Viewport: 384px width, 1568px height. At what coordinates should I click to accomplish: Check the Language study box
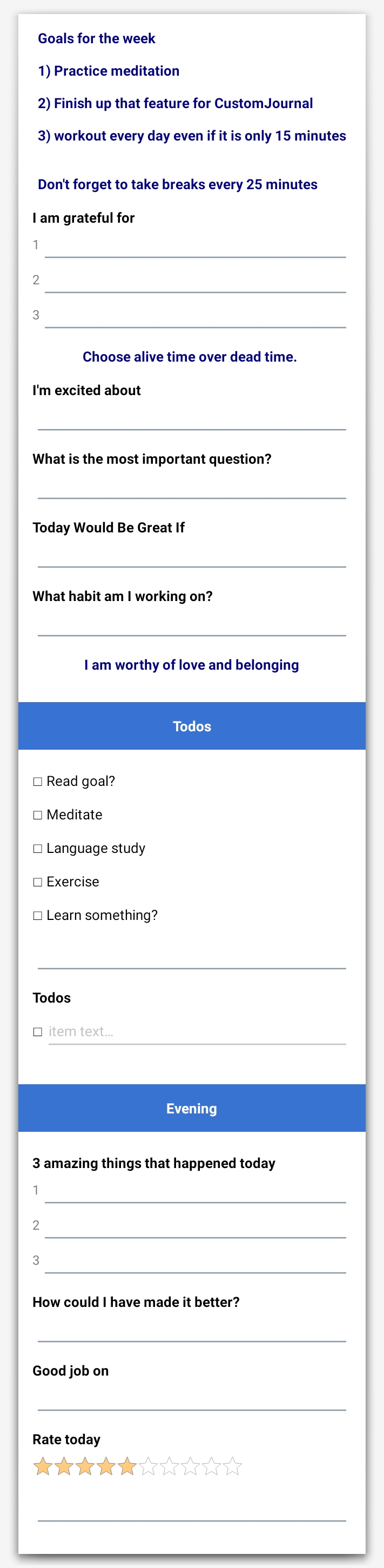click(x=38, y=849)
